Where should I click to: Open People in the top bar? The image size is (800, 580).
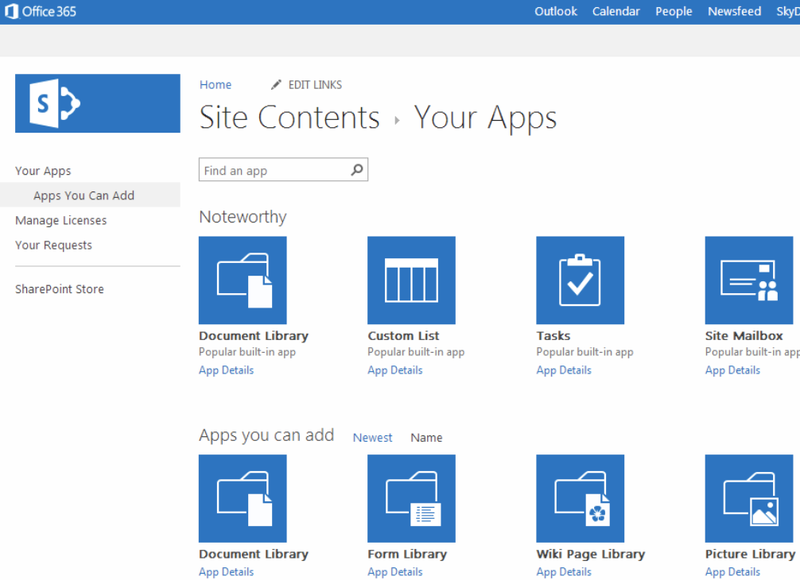coord(673,11)
